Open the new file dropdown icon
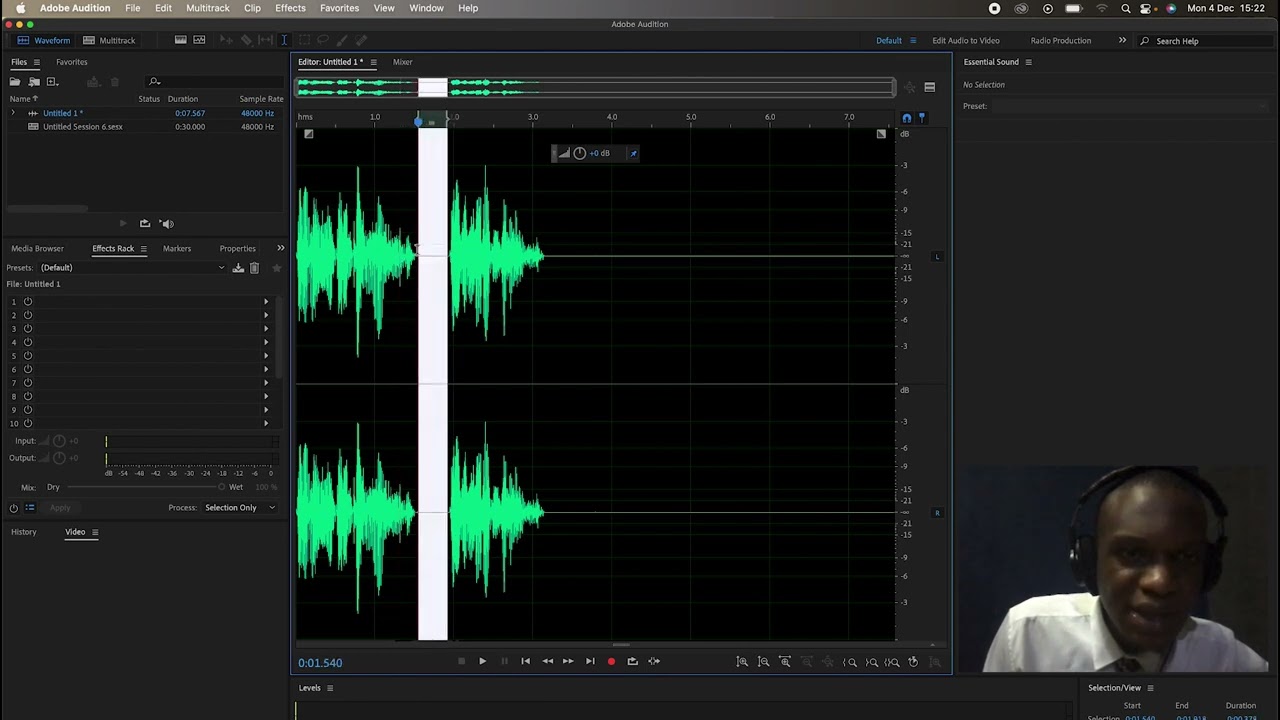 click(52, 82)
